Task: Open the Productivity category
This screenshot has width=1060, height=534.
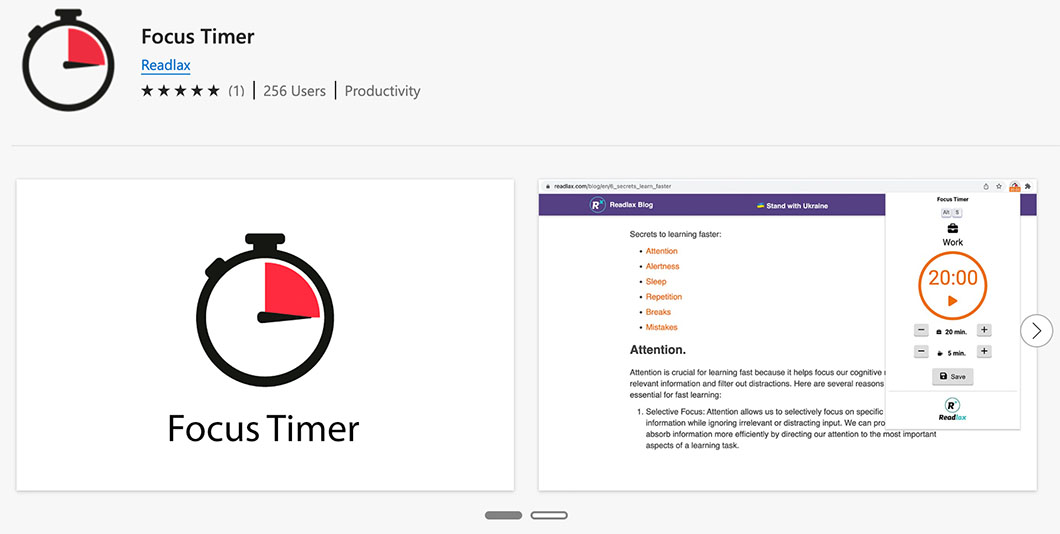Action: [x=382, y=91]
